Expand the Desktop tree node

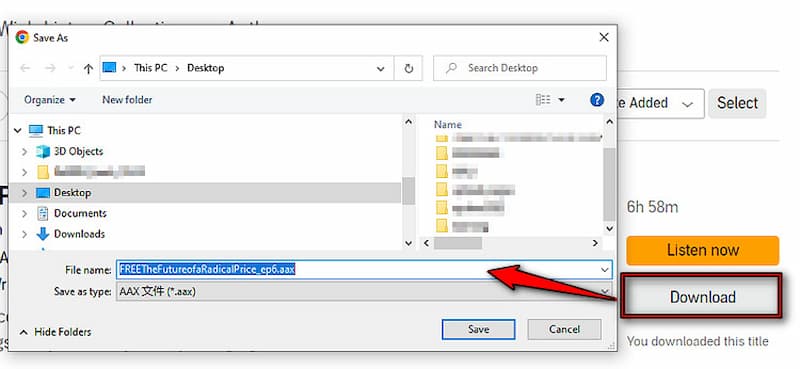[24, 193]
